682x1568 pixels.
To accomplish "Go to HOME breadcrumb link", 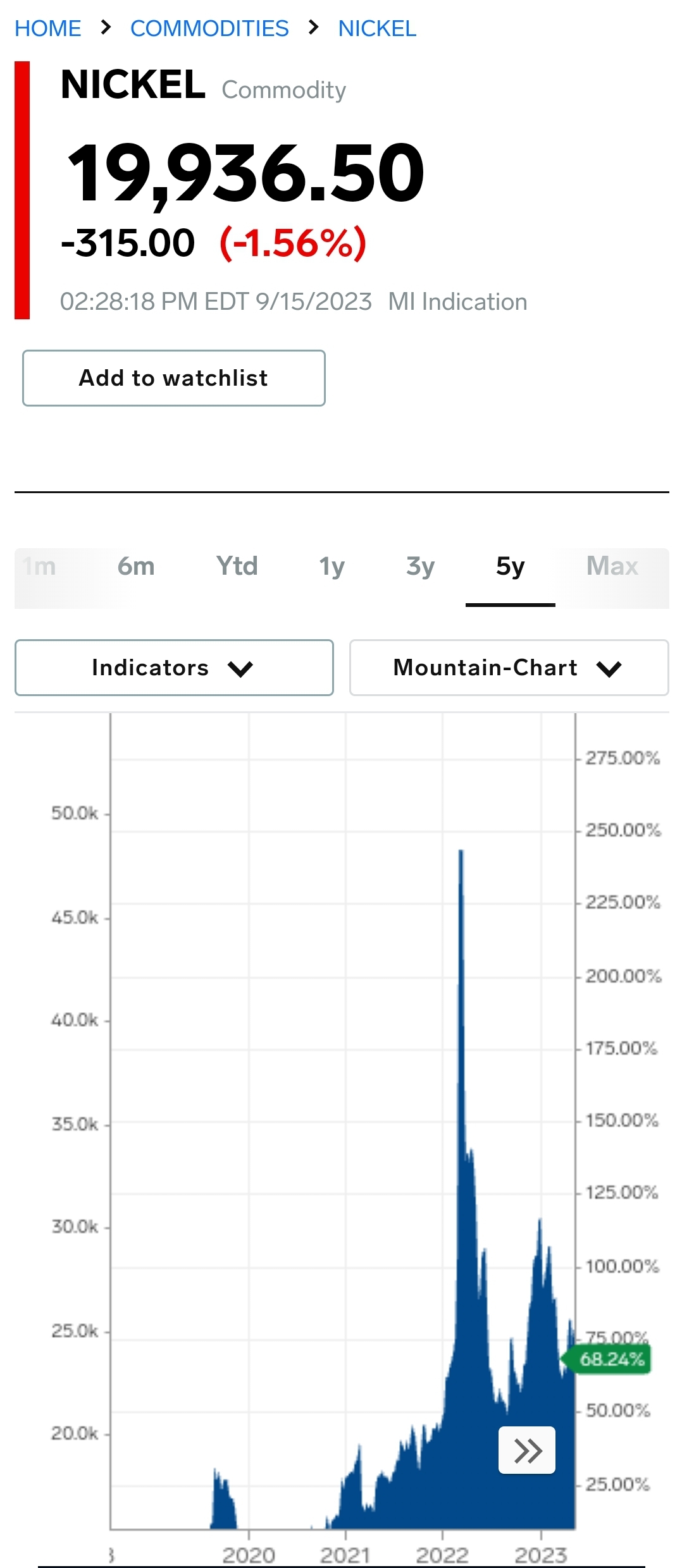I will (x=48, y=28).
